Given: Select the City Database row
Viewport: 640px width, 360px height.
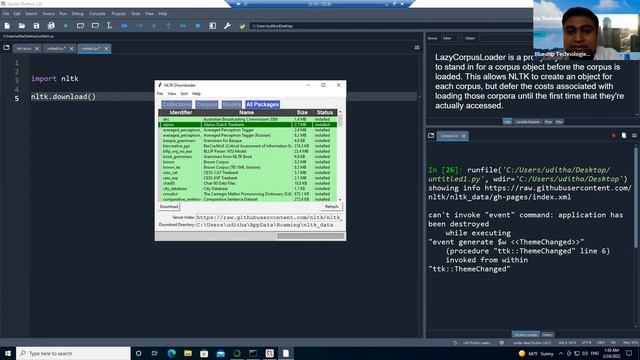Looking at the screenshot, I should [x=248, y=189].
